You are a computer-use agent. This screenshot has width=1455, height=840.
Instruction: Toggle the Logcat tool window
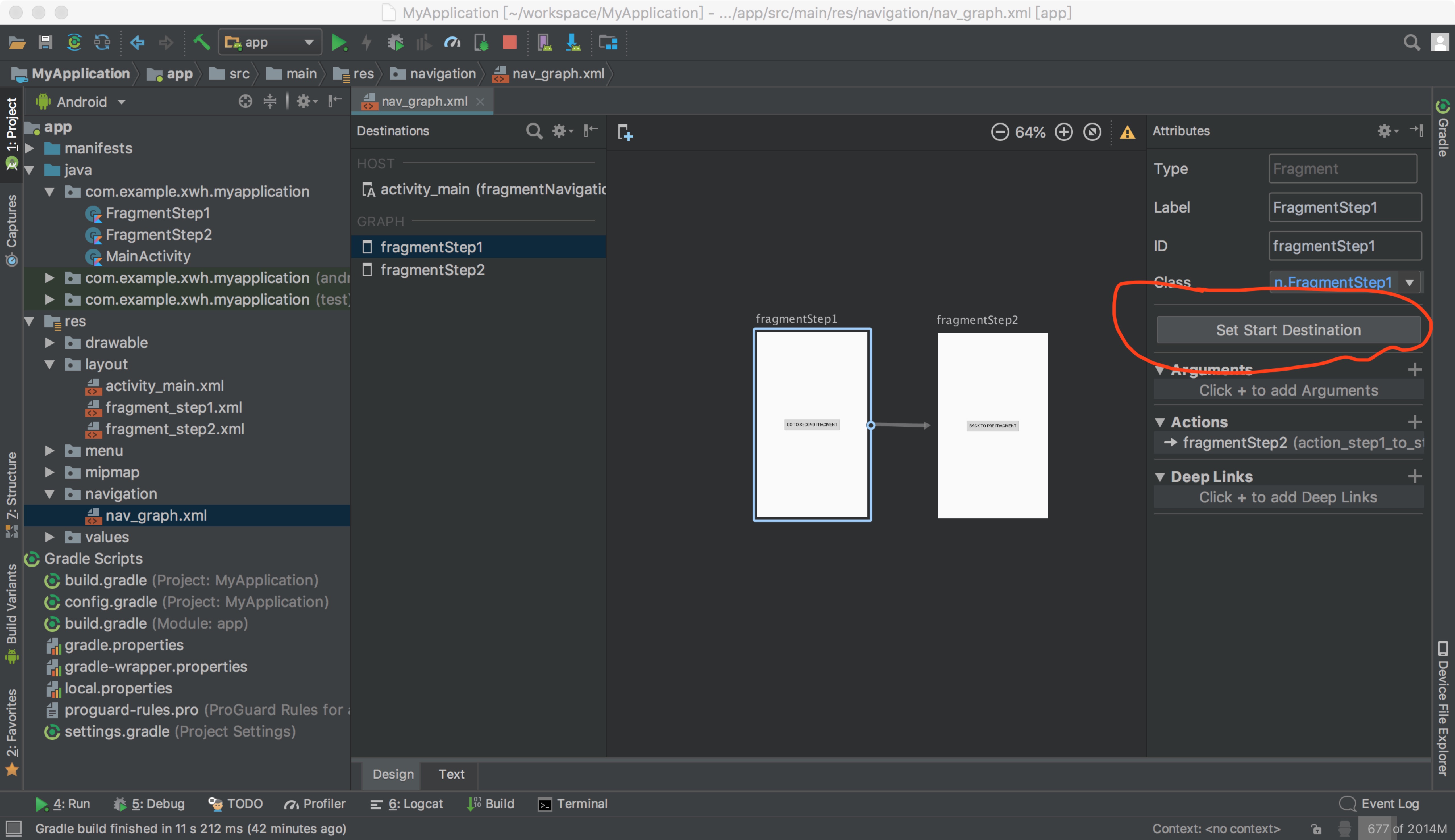tap(407, 804)
